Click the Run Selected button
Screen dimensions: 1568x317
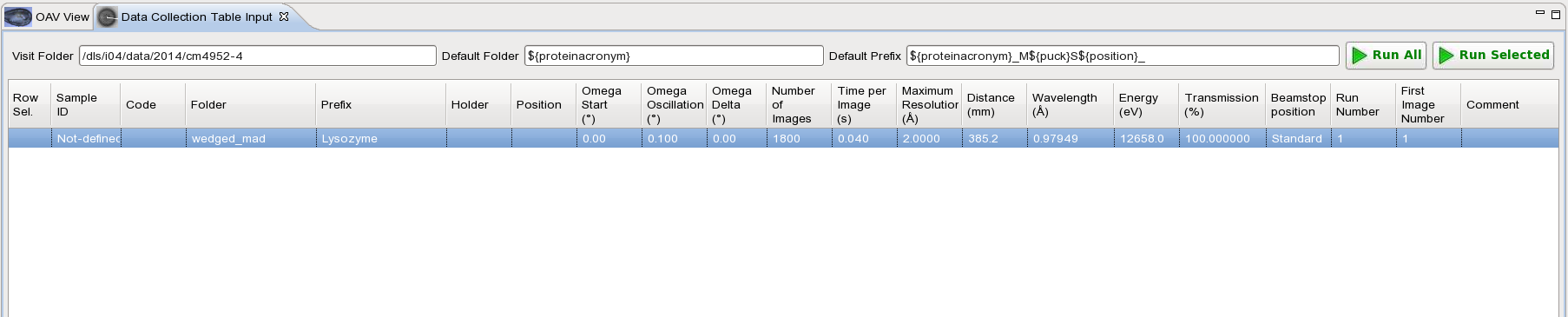point(1493,55)
